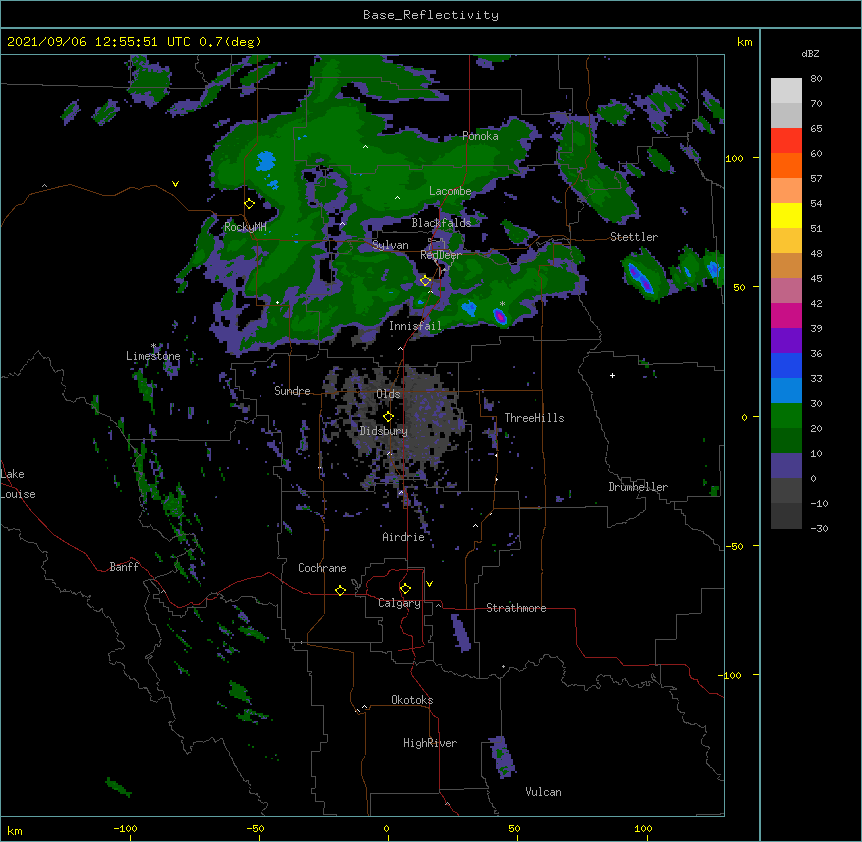This screenshot has height=842, width=862.
Task: Click the yellow diamond marker above RockyMH
Action: (x=250, y=204)
